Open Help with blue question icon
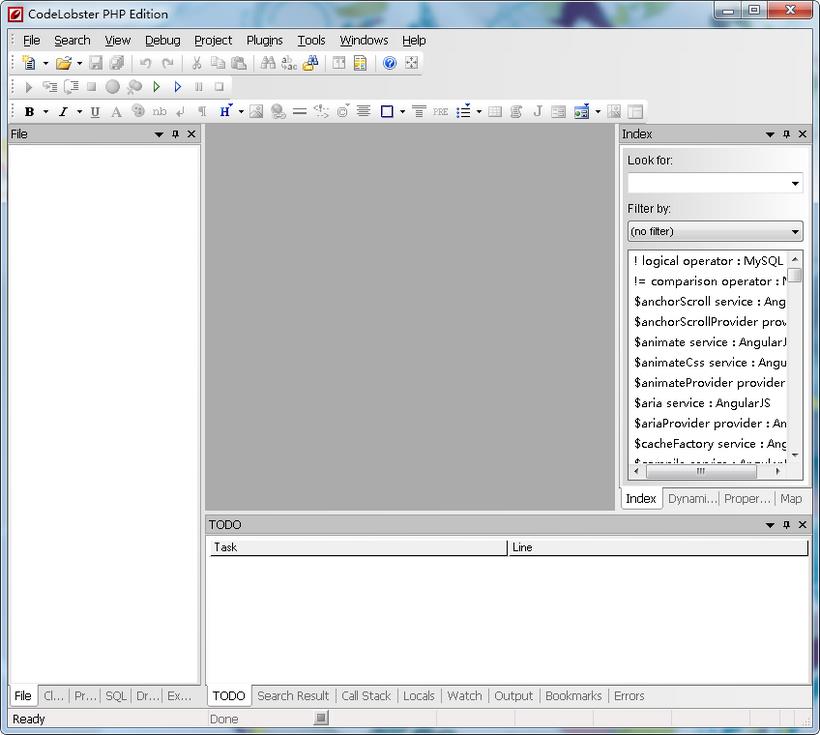Screen dimensions: 820x735 pyautogui.click(x=390, y=63)
